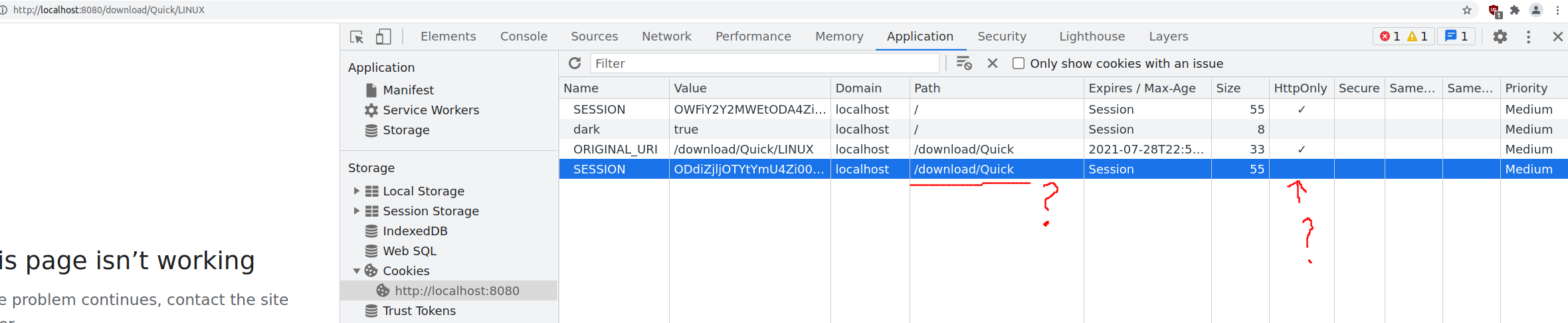The height and width of the screenshot is (323, 1568).
Task: Open the Lighthouse tab
Action: [1092, 37]
